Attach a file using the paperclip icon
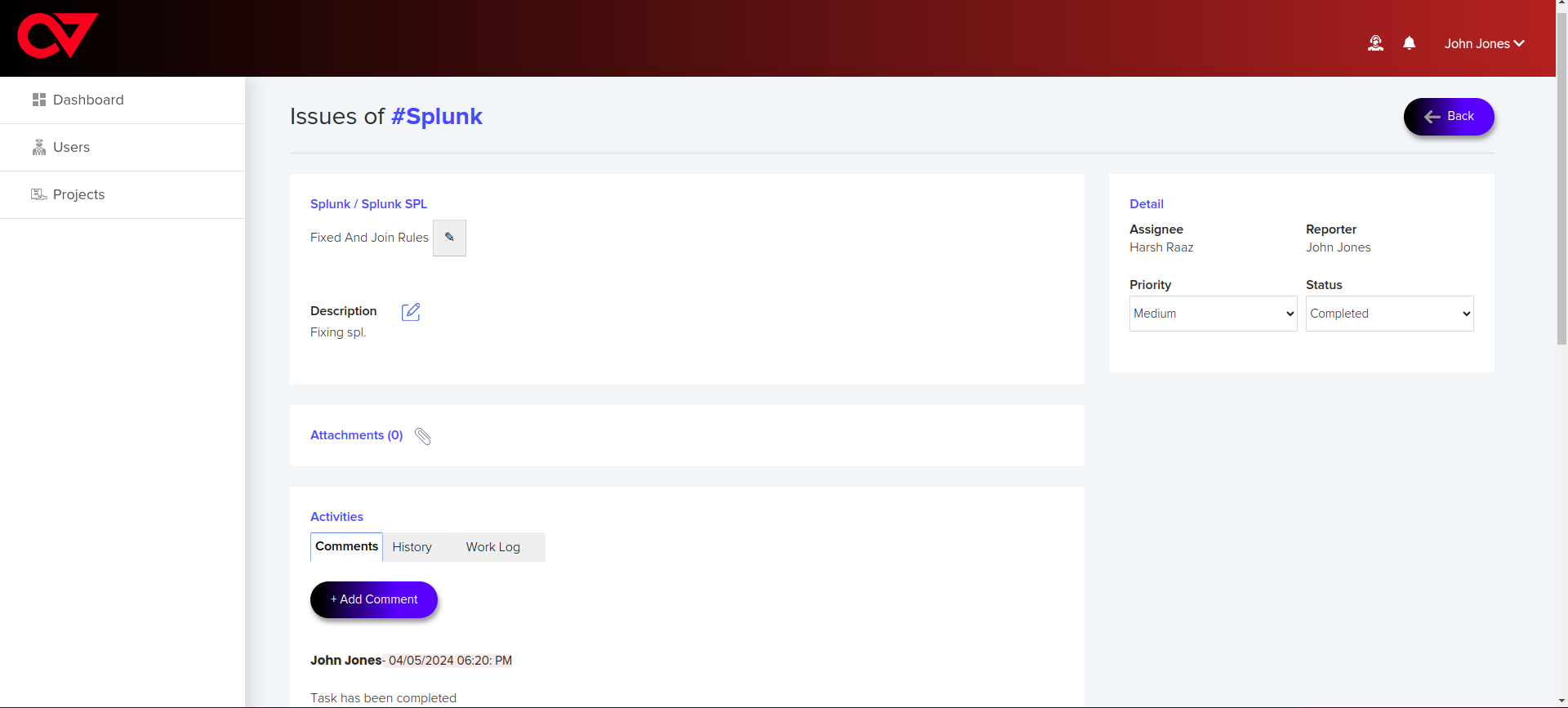Screen dimensions: 1568x708 click(423, 436)
